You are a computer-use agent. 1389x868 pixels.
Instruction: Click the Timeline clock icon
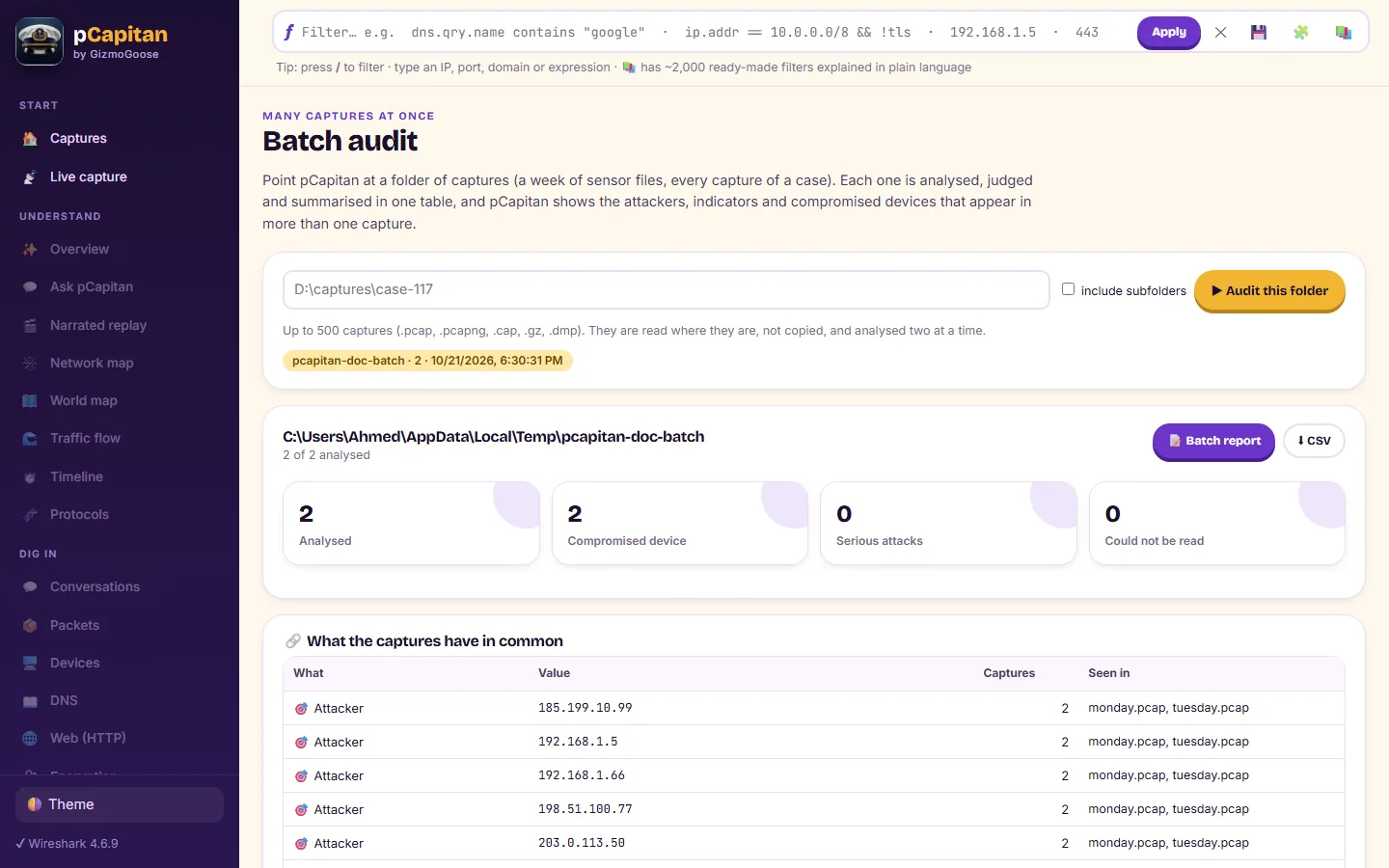pos(30,477)
